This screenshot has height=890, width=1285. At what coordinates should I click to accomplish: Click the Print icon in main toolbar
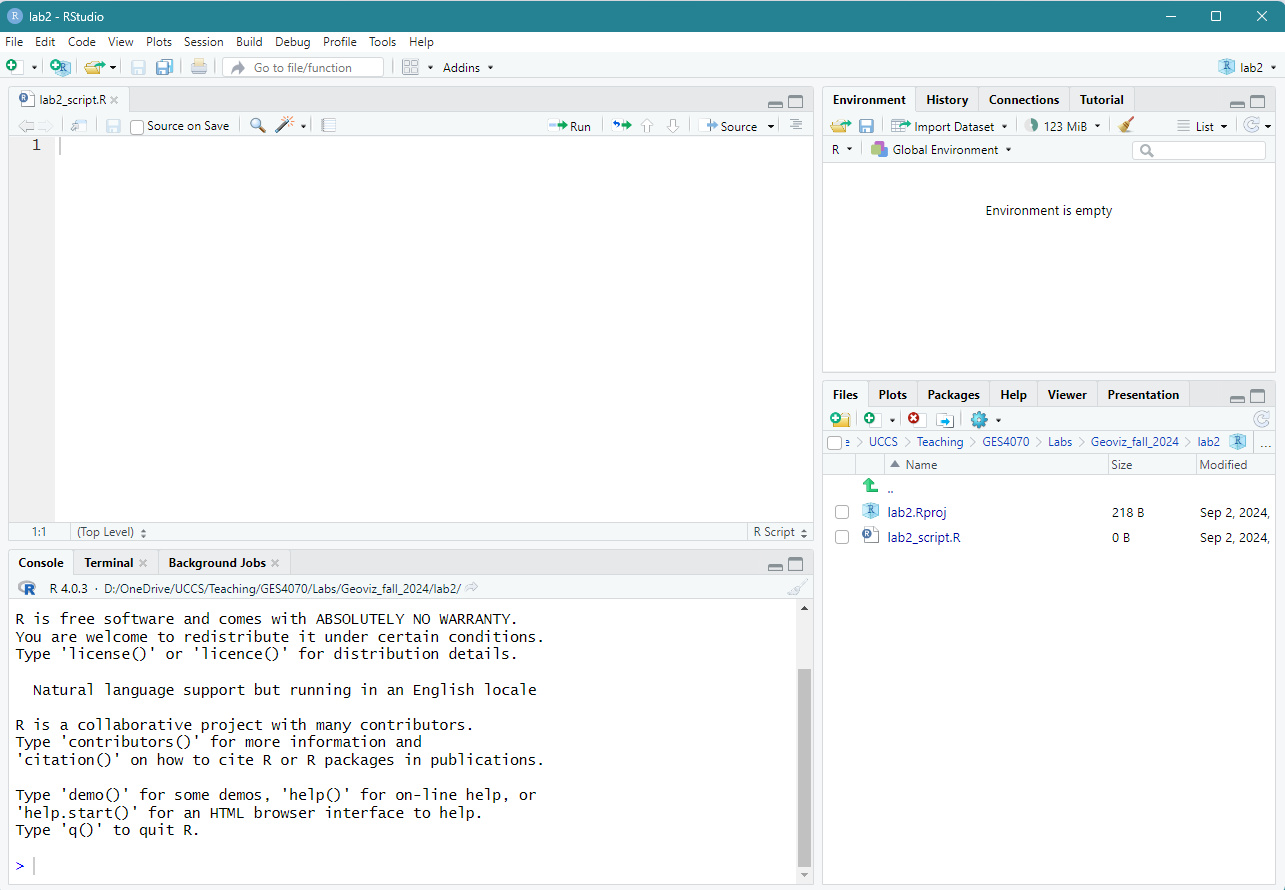199,67
